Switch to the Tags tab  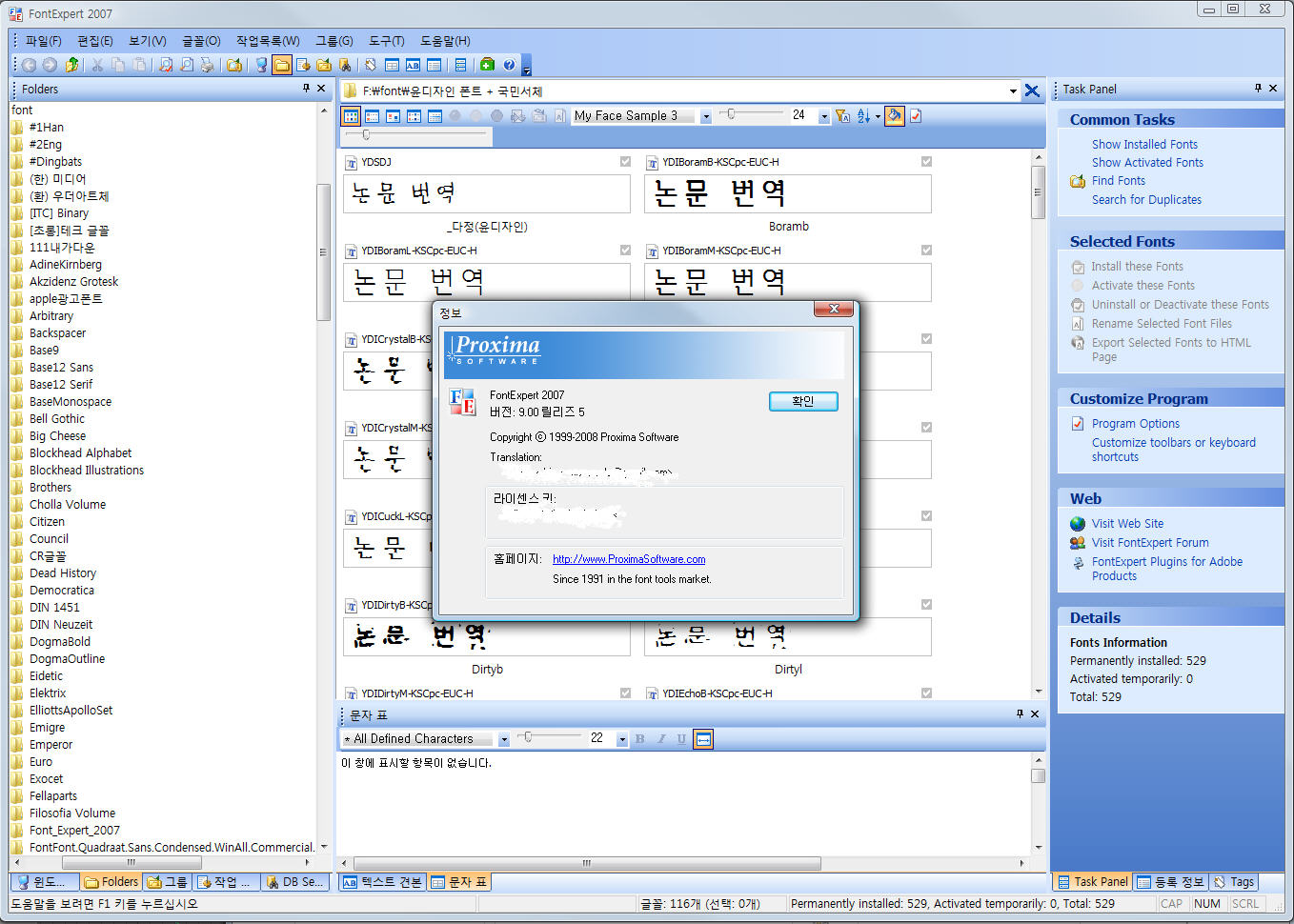(1234, 882)
